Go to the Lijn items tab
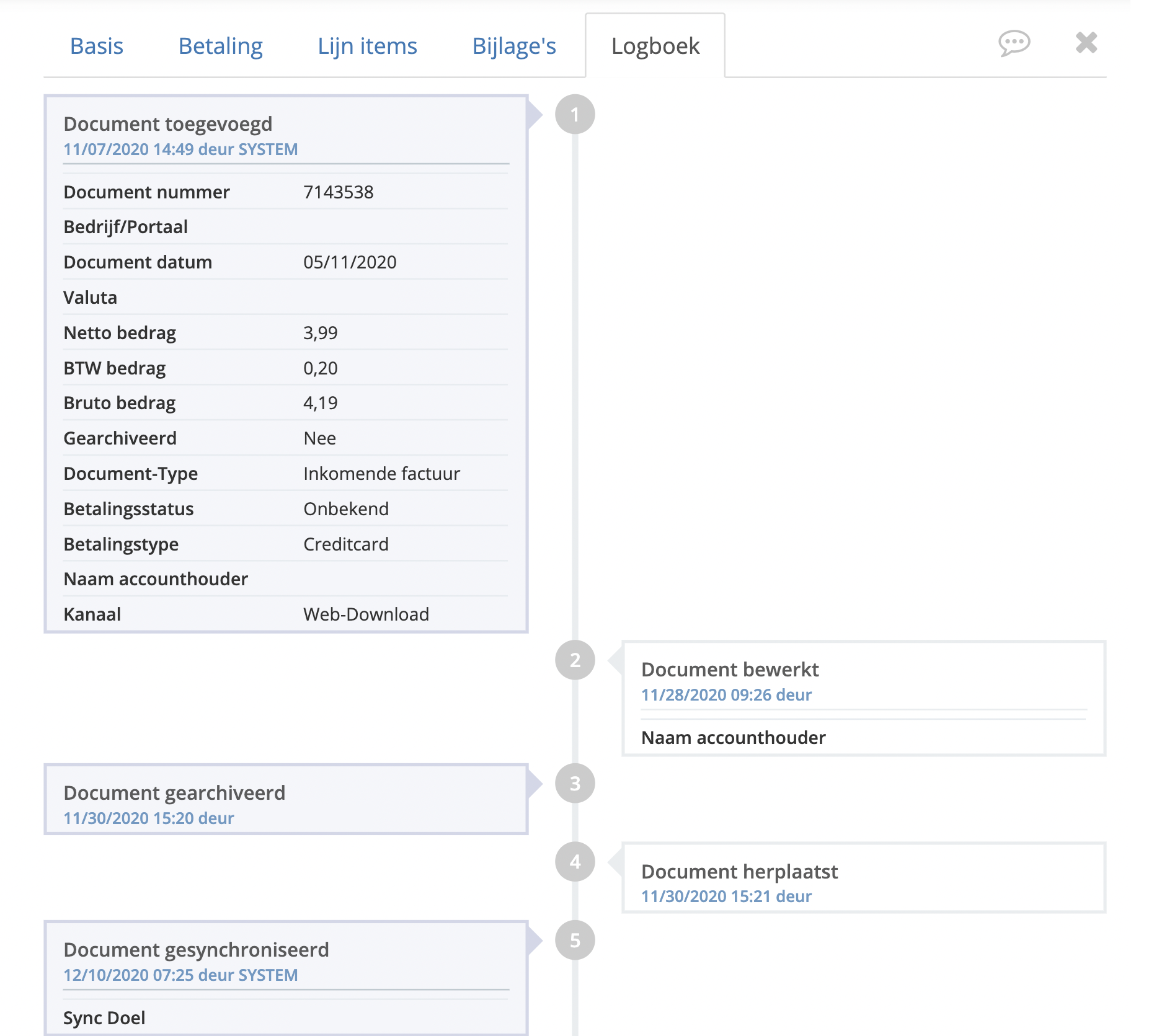The width and height of the screenshot is (1154, 1036). pyautogui.click(x=367, y=46)
